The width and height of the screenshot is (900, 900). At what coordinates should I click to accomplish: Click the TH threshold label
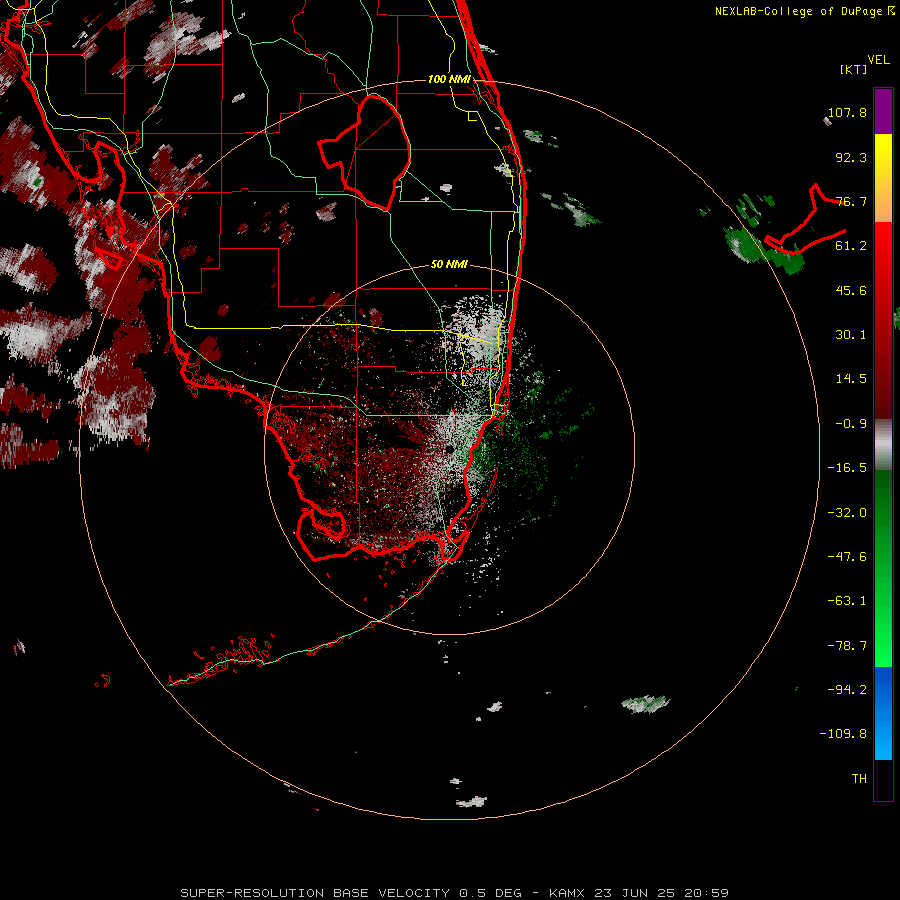pyautogui.click(x=859, y=779)
